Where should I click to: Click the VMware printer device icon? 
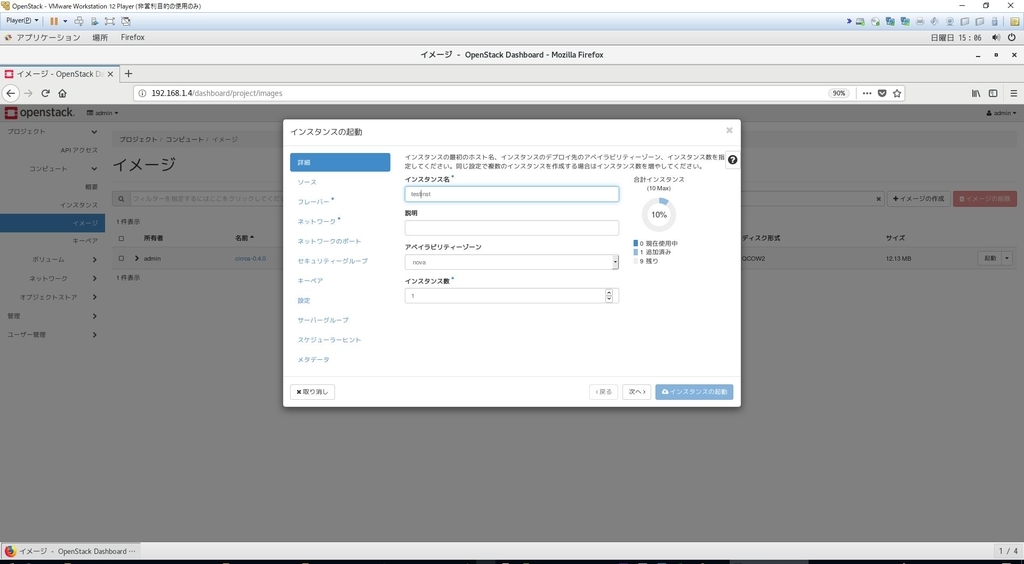tap(920, 21)
